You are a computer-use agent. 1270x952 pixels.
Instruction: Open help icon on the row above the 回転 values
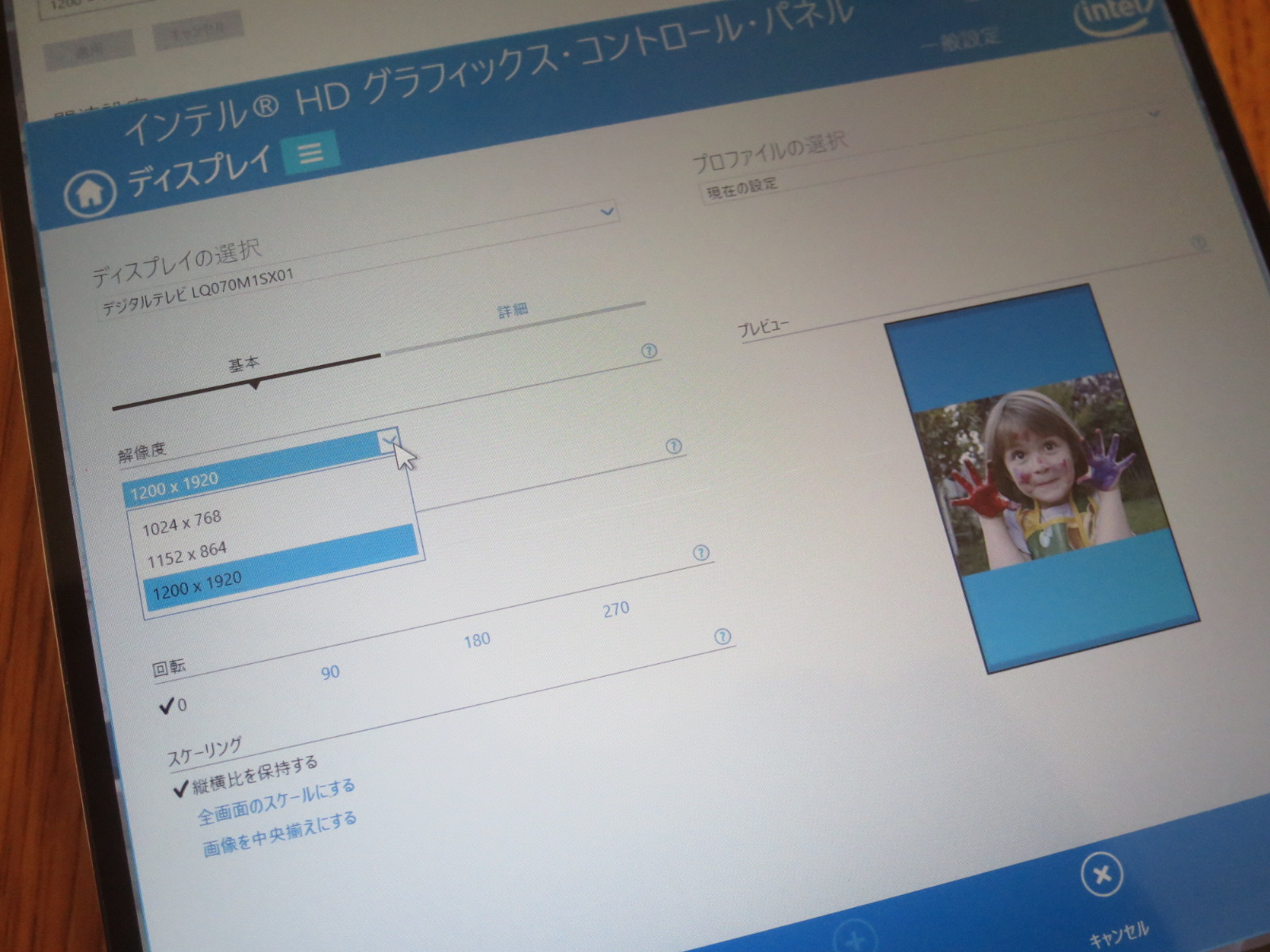pos(701,553)
